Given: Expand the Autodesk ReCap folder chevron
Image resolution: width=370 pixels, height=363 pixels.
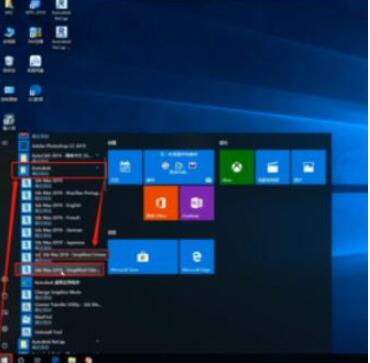Looking at the screenshot, I should tap(98, 341).
